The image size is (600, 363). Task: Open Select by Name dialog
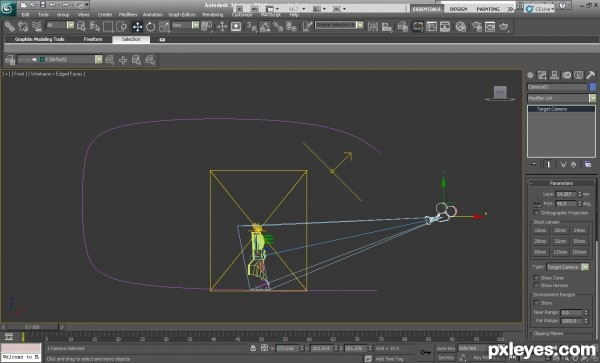95,26
